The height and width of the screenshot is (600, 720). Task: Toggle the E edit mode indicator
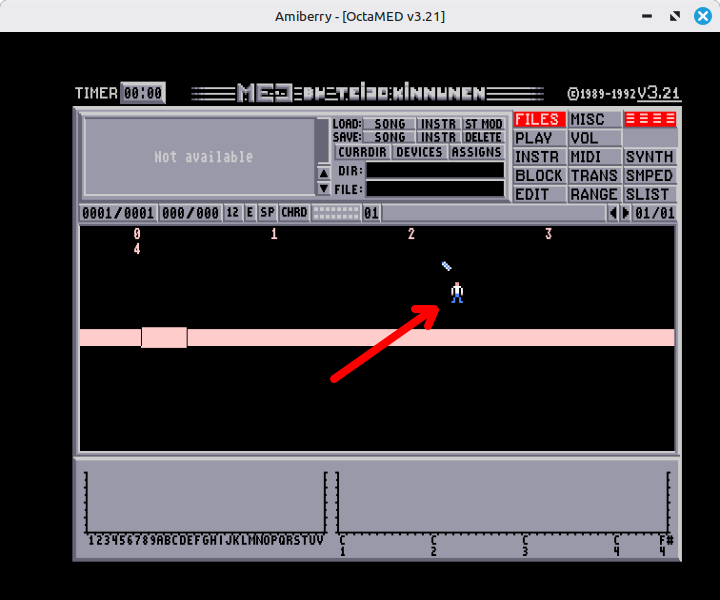coord(250,213)
